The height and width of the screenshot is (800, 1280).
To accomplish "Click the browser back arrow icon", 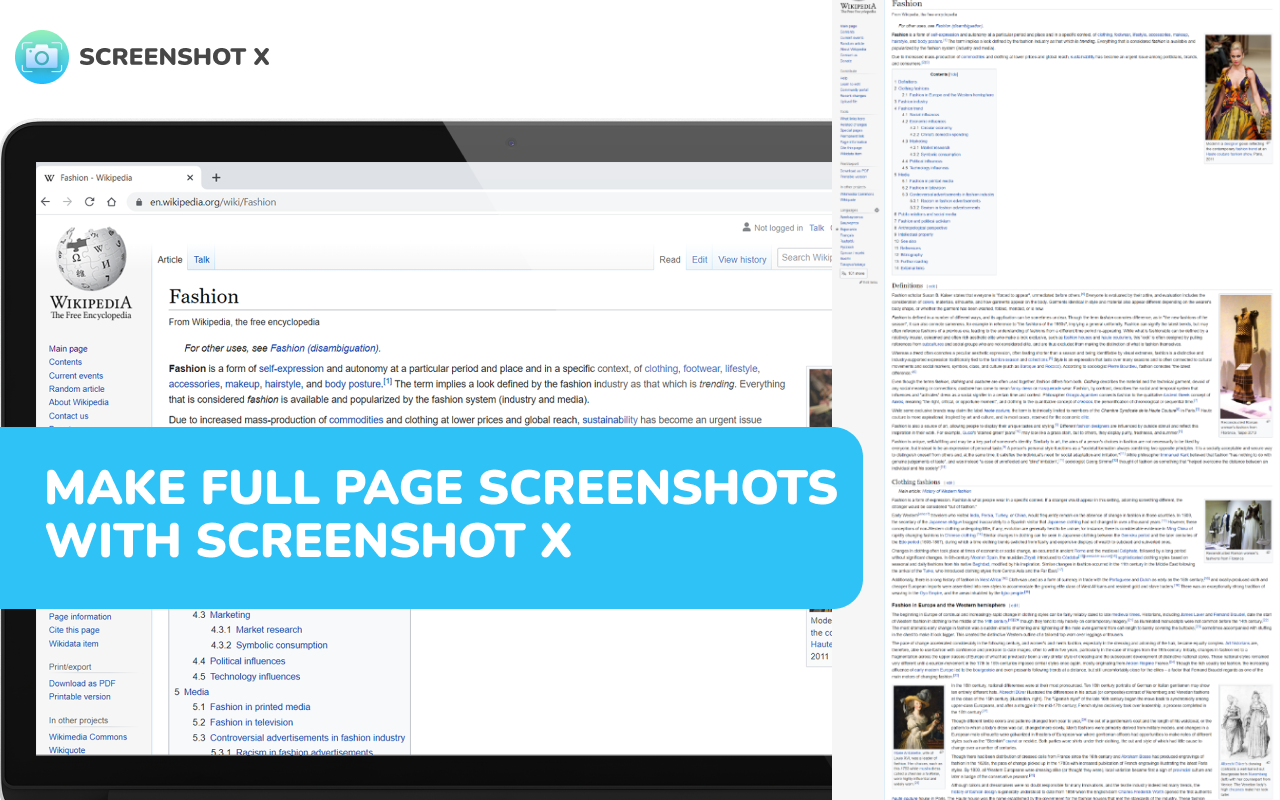I will (45, 201).
